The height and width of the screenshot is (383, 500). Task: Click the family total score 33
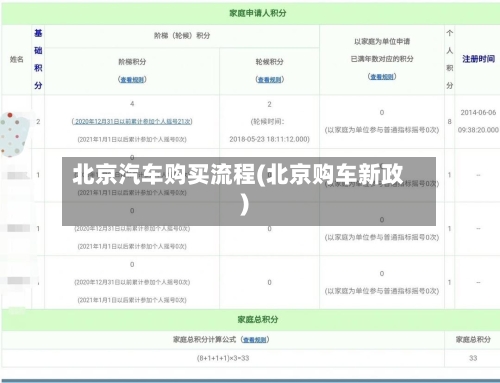[x=473, y=358]
